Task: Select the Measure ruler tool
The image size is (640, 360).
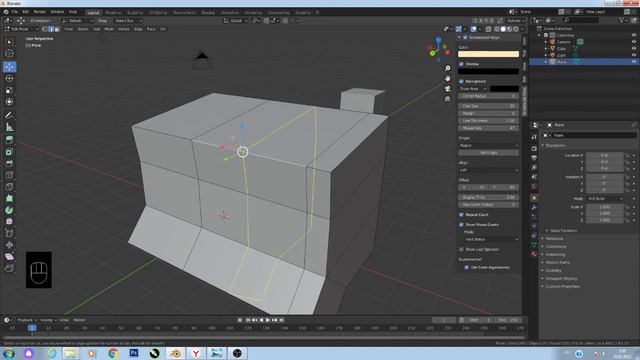Action: pyautogui.click(x=9, y=127)
